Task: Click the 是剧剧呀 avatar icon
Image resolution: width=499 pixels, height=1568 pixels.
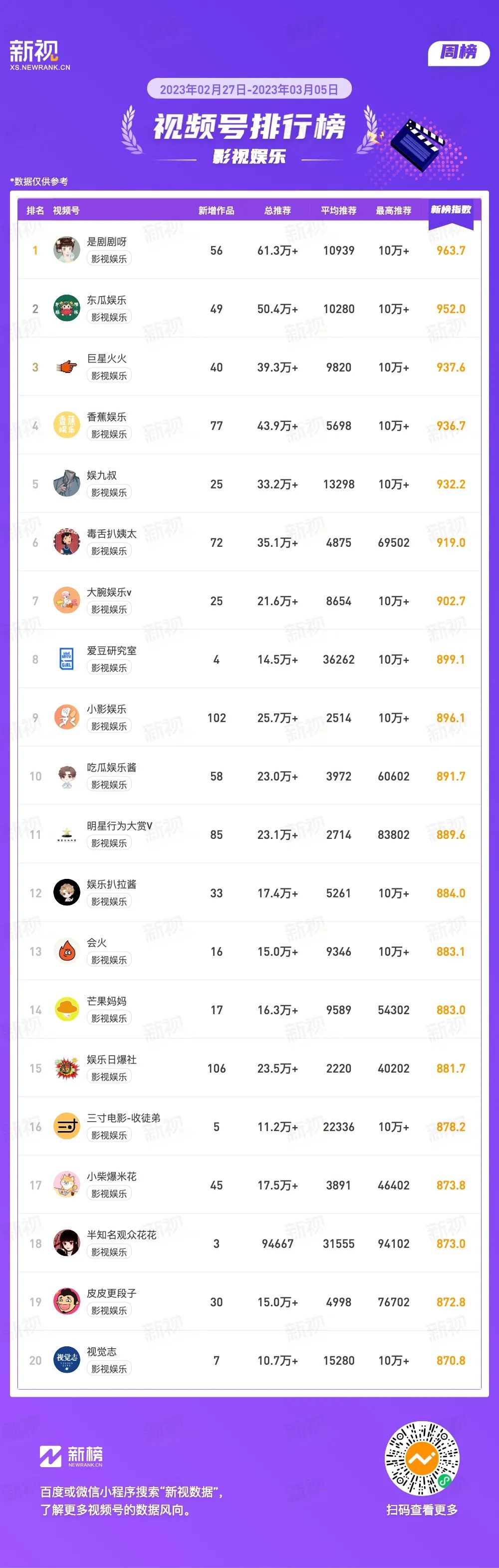Action: (67, 250)
